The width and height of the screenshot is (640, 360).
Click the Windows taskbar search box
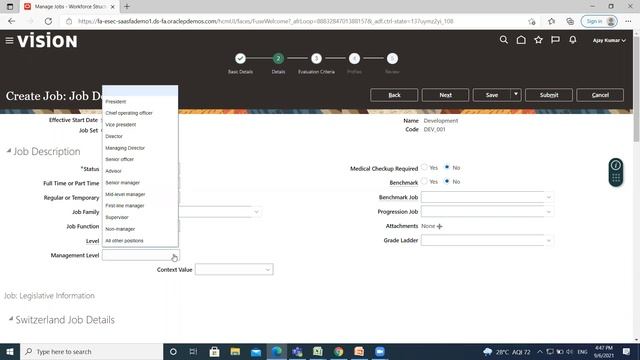[91, 351]
